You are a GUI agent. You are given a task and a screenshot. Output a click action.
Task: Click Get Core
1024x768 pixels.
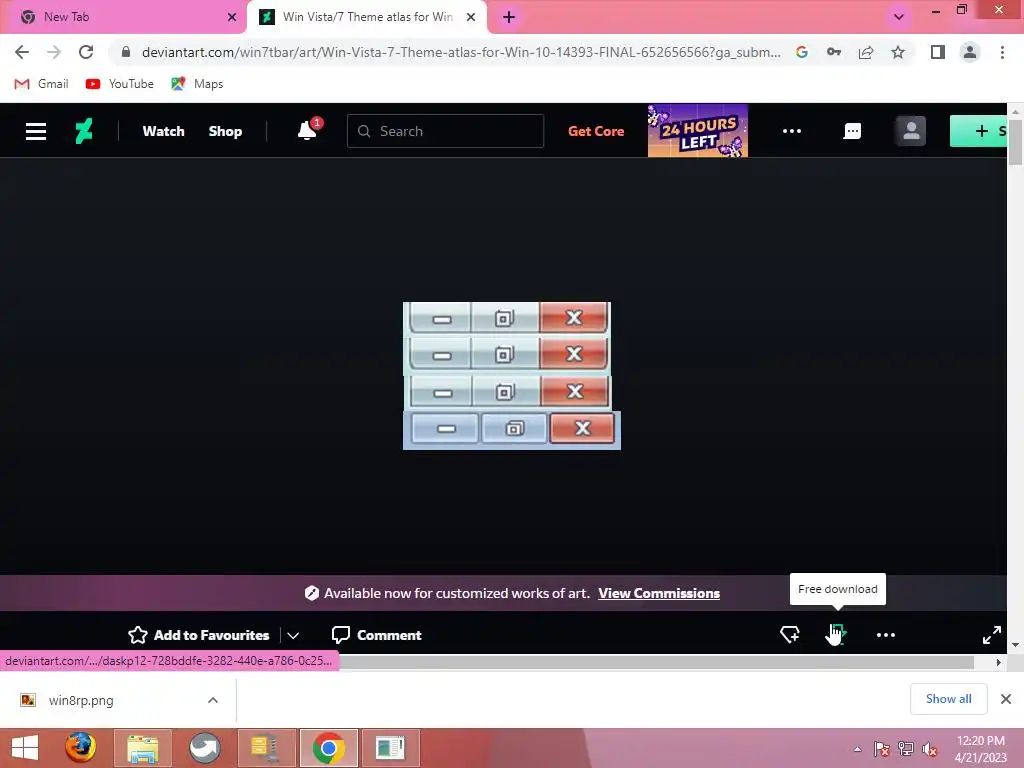point(596,131)
